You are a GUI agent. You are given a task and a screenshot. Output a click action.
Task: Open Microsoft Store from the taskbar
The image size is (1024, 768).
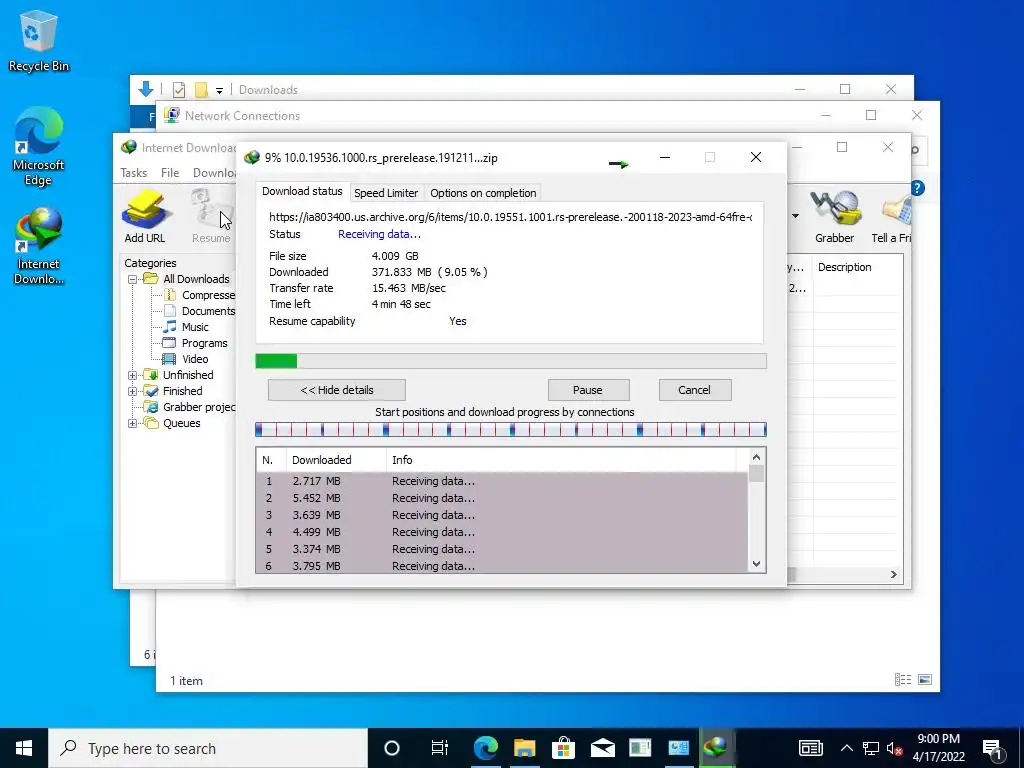pyautogui.click(x=563, y=748)
